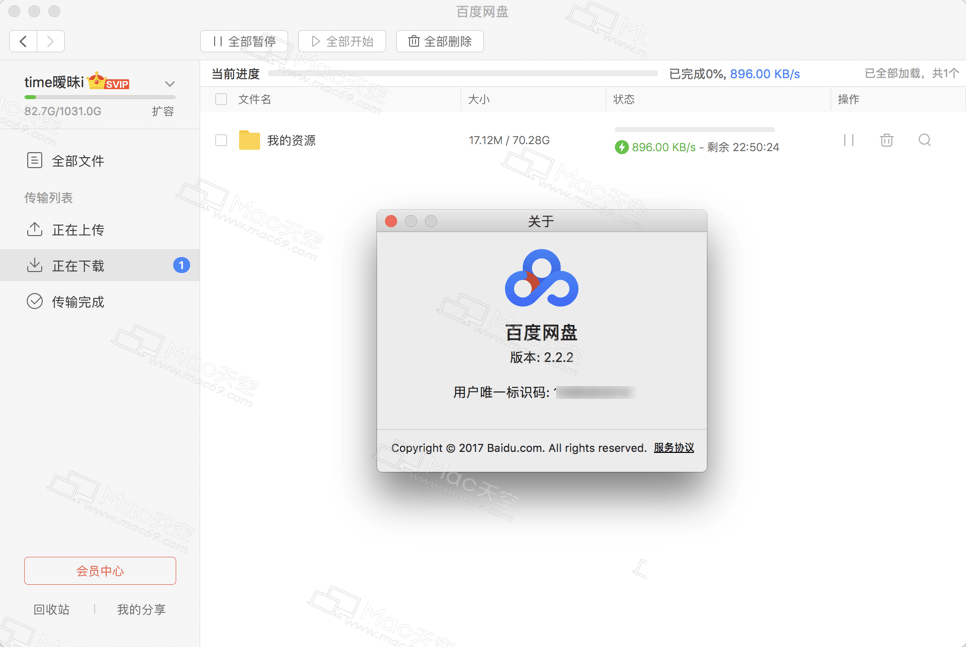Click the 全部暂停 pause-all button
Image resolution: width=966 pixels, height=647 pixels.
click(x=244, y=41)
